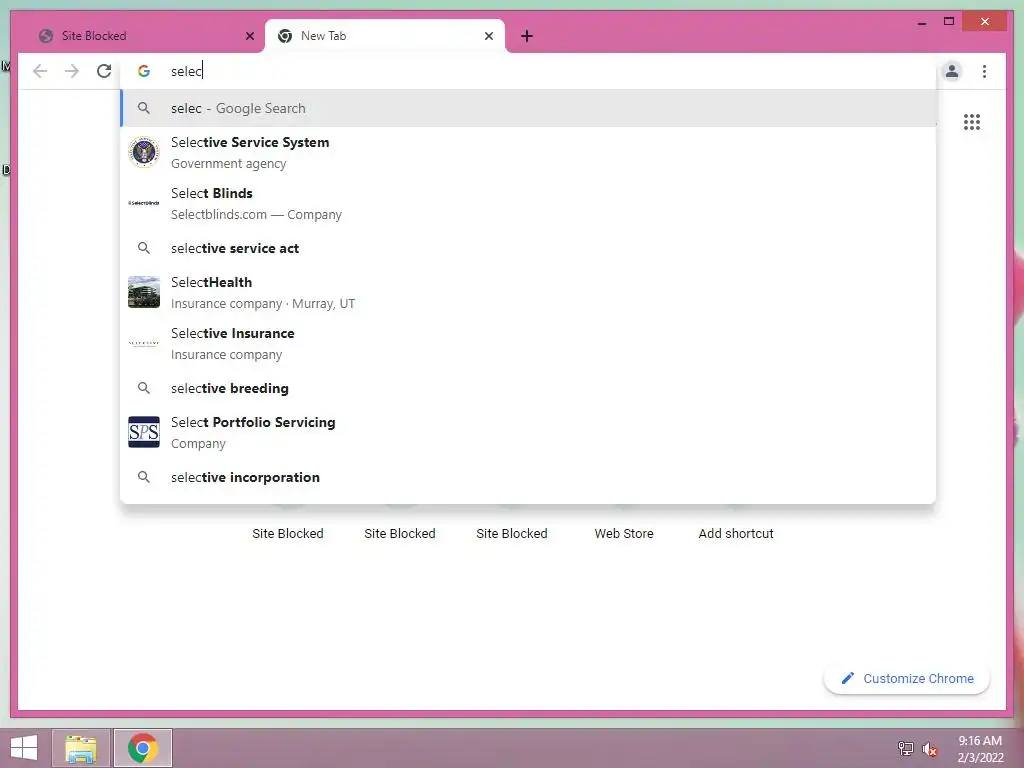The width and height of the screenshot is (1024, 768).
Task: Select the 'selec - Google Search' suggestion
Action: click(528, 108)
